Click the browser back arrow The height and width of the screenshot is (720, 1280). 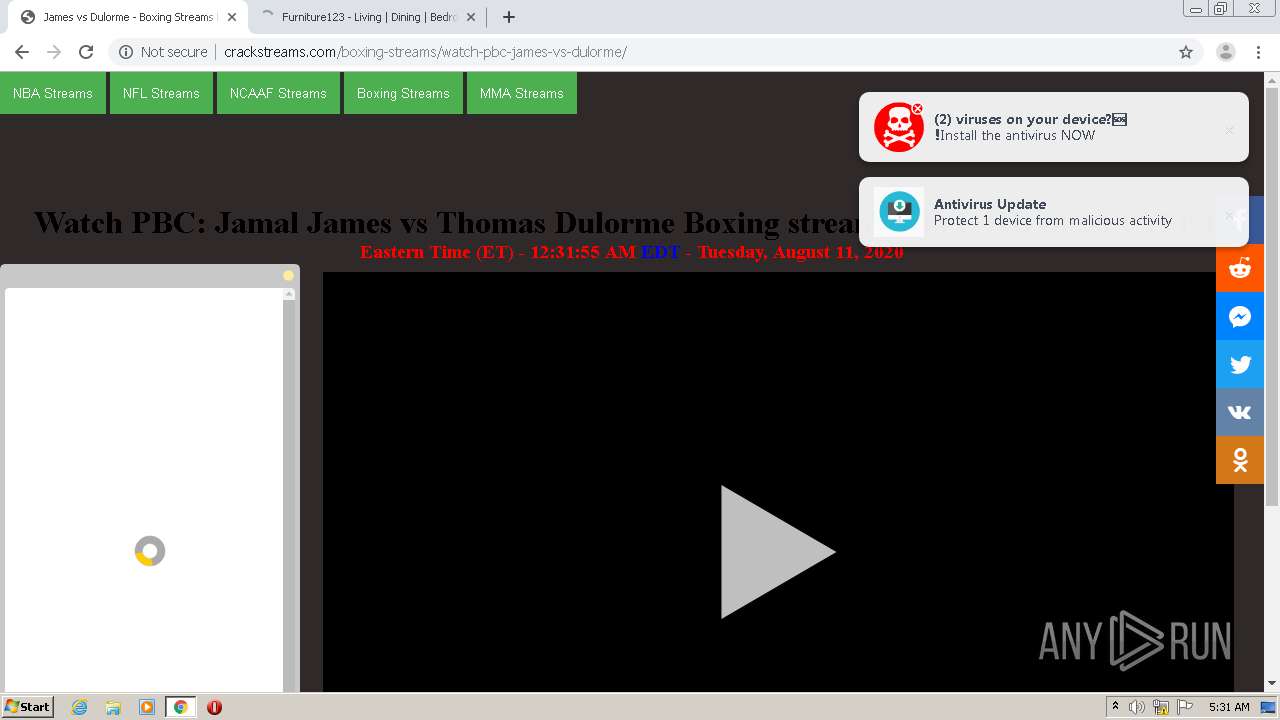(x=22, y=52)
